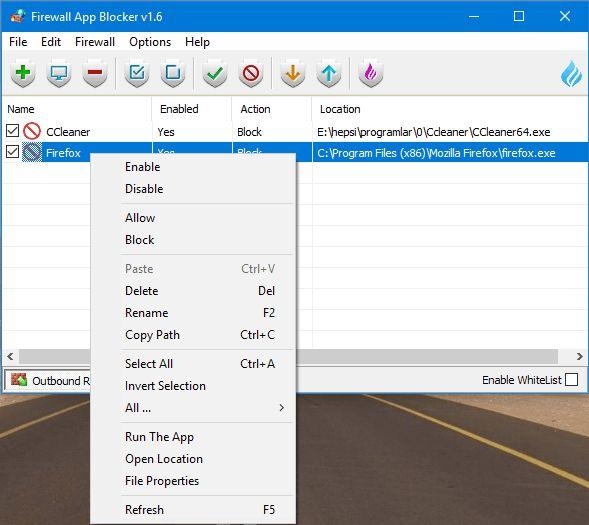The height and width of the screenshot is (525, 589).
Task: Click the checked-box Enable toolbar icon
Action: coord(137,73)
